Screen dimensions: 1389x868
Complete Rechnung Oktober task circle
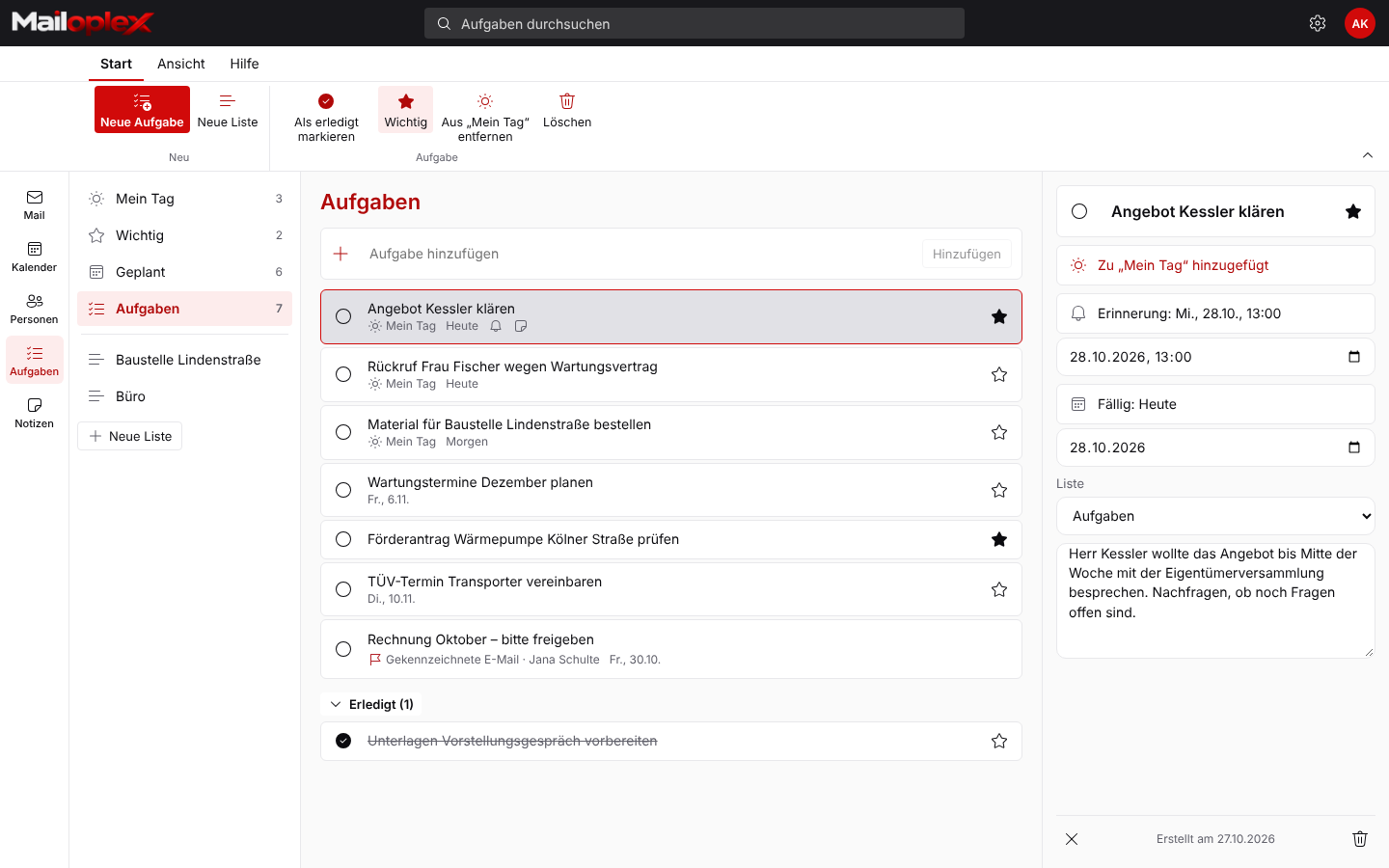[x=343, y=649]
